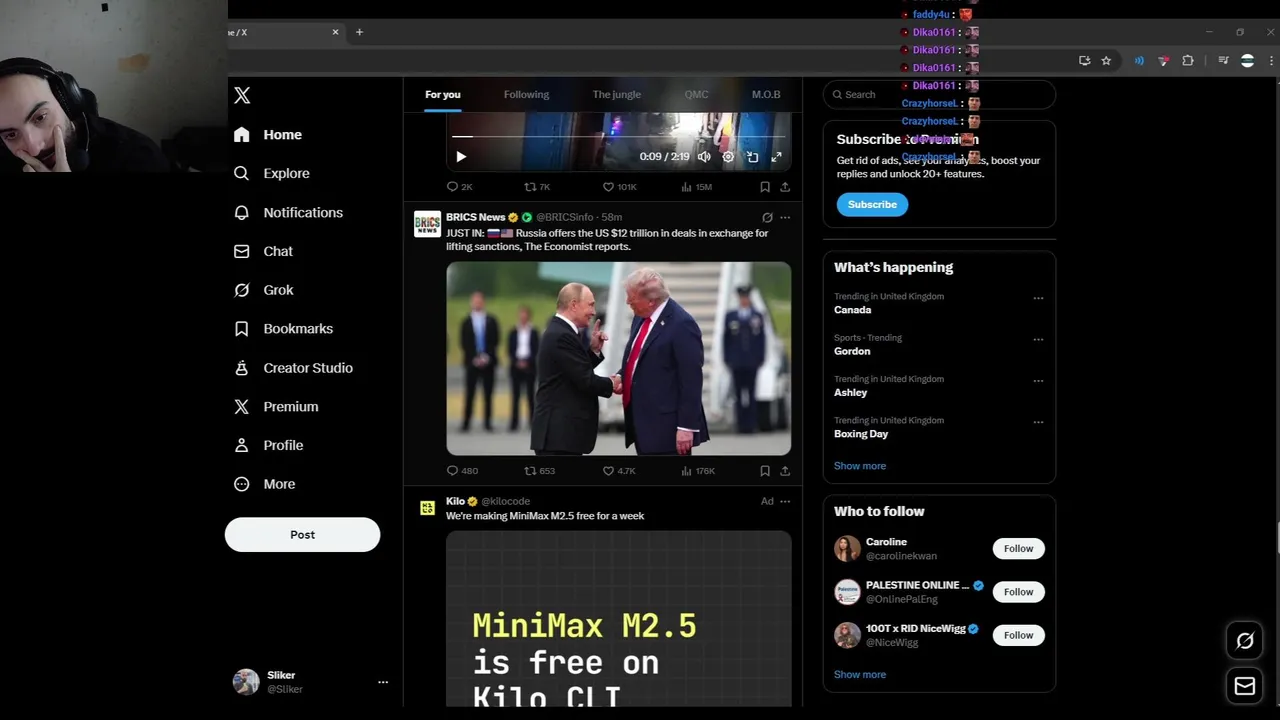
Task: Bookmark the BRICS News post
Action: coord(765,471)
